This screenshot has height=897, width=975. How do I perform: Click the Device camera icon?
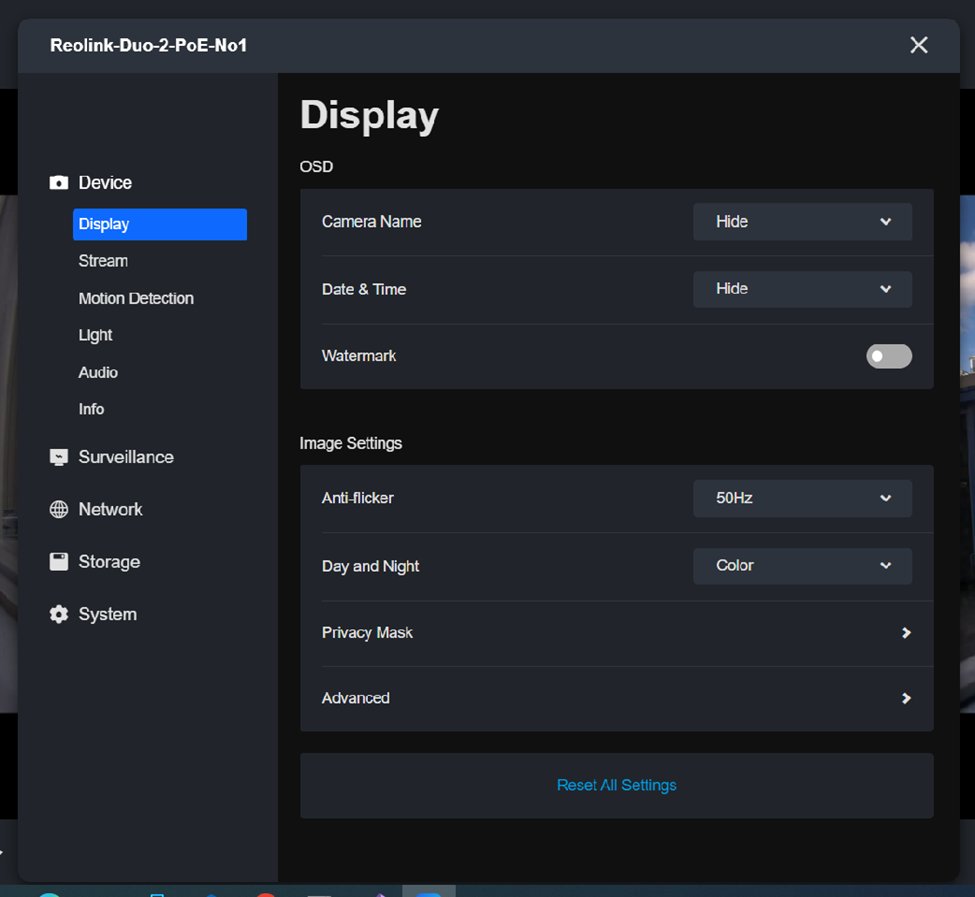coord(58,182)
